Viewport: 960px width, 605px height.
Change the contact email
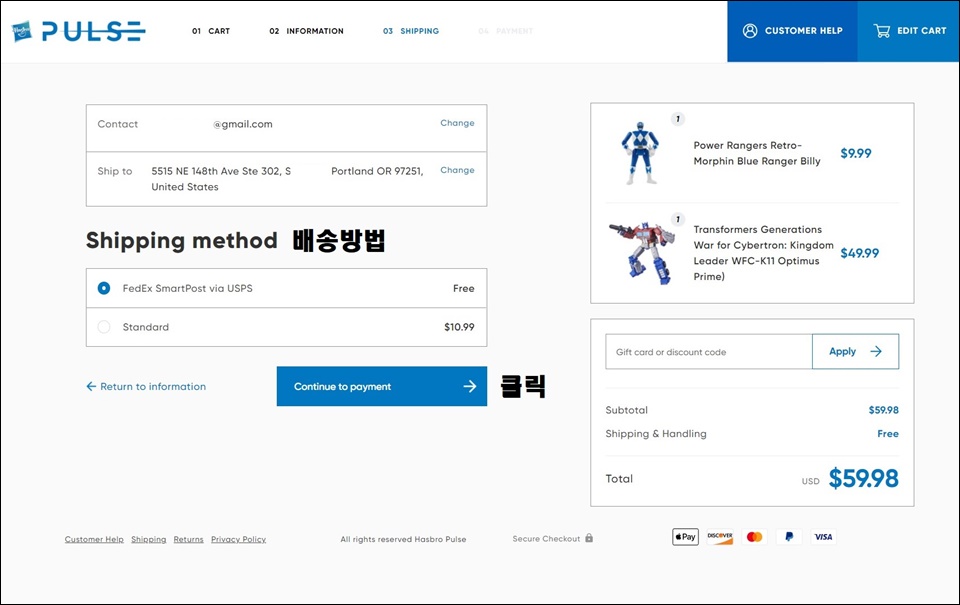click(457, 123)
